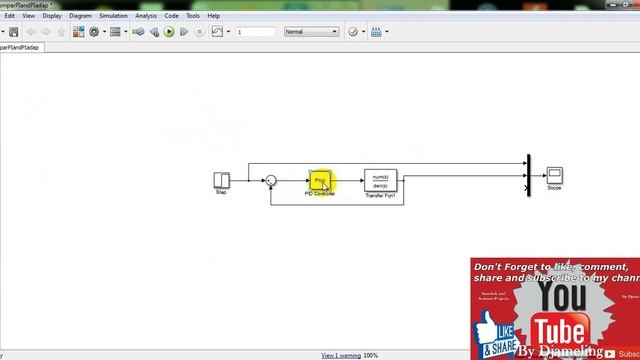The height and width of the screenshot is (360, 640).
Task: Click the Like & Share thumbs-up graphic
Action: 496,334
